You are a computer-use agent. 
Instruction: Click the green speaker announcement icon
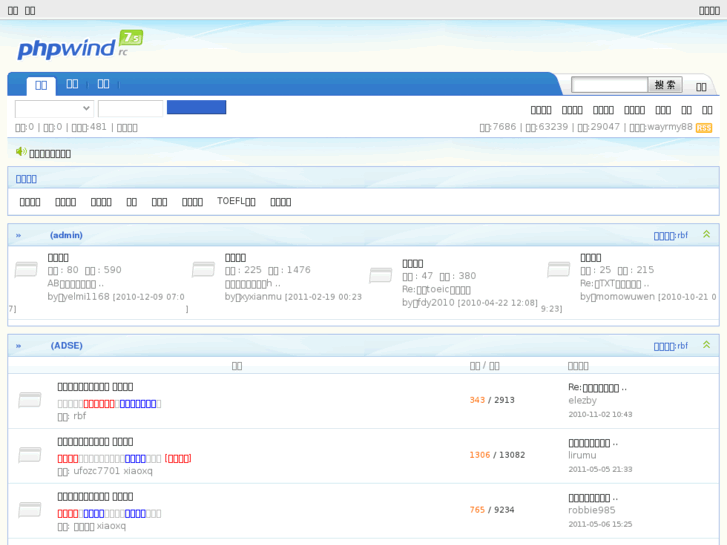coord(21,152)
